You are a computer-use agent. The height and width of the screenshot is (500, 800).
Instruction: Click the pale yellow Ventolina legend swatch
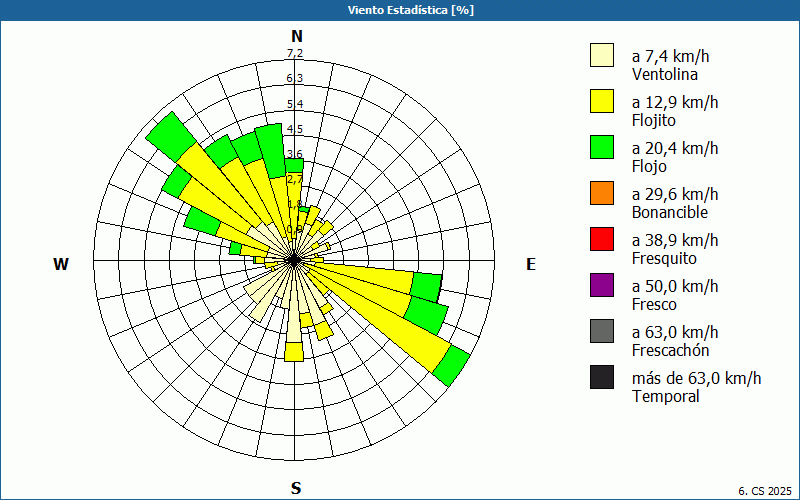[x=602, y=55]
